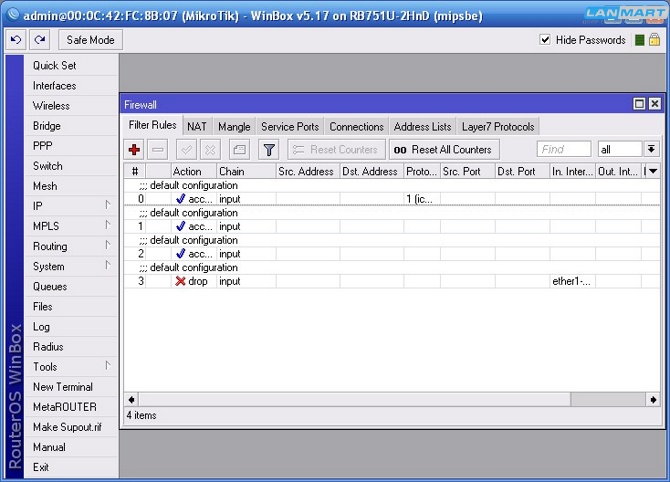Viewport: 670px width, 482px height.
Task: Click the Redo arrow button
Action: [x=40, y=40]
